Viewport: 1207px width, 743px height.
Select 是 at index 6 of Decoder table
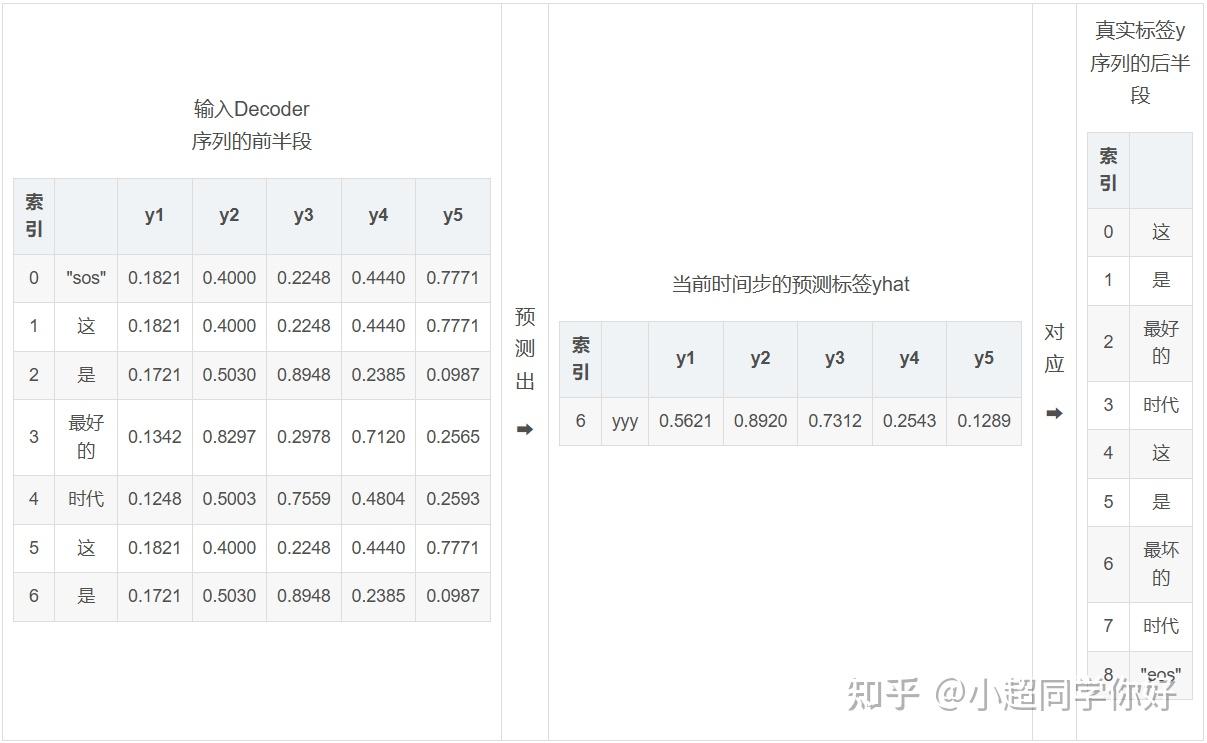click(86, 596)
